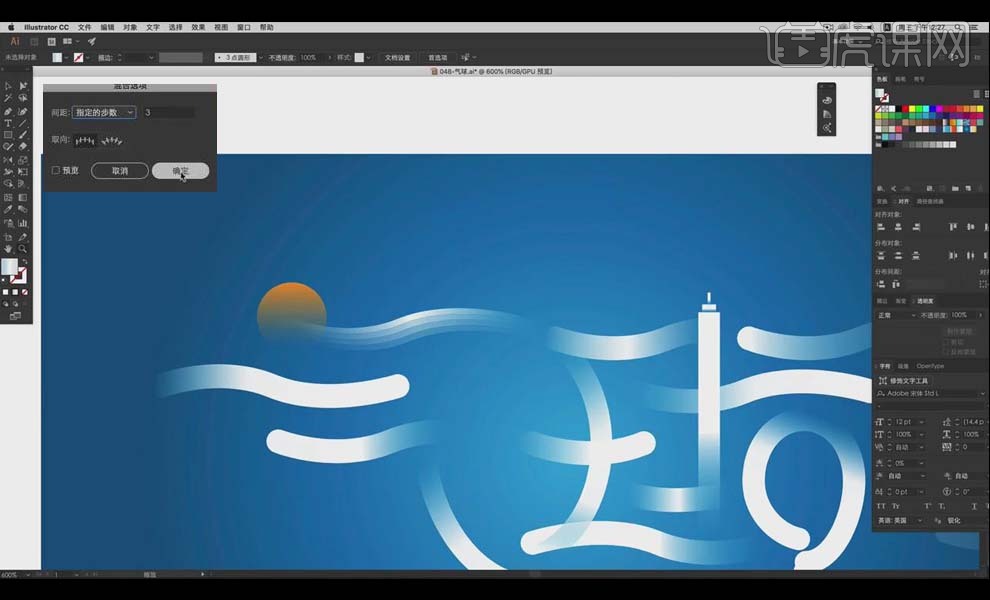Screen dimensions: 990x600
Task: Open the arrange documents icon dropdown
Action: [70, 42]
